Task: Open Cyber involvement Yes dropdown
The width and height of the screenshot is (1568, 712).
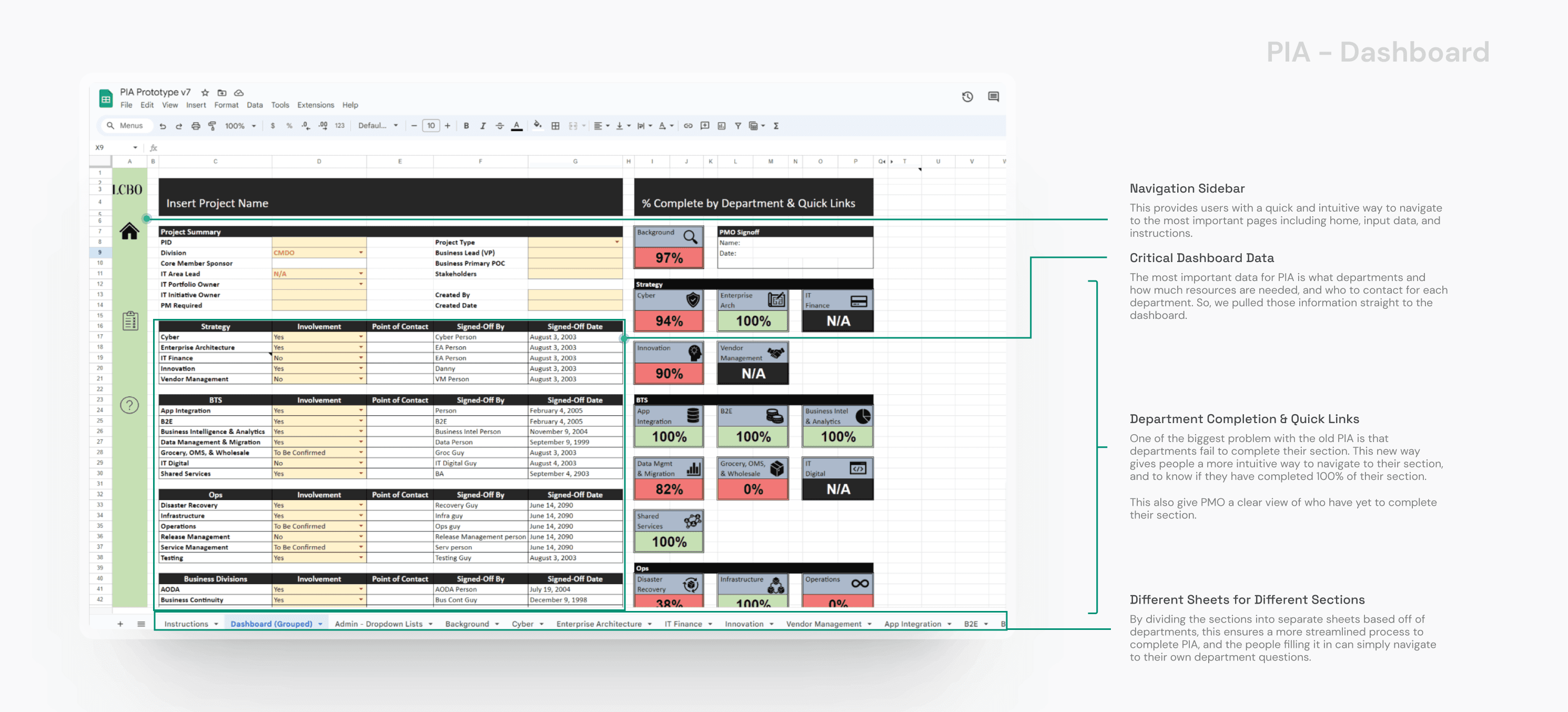Action: [361, 337]
